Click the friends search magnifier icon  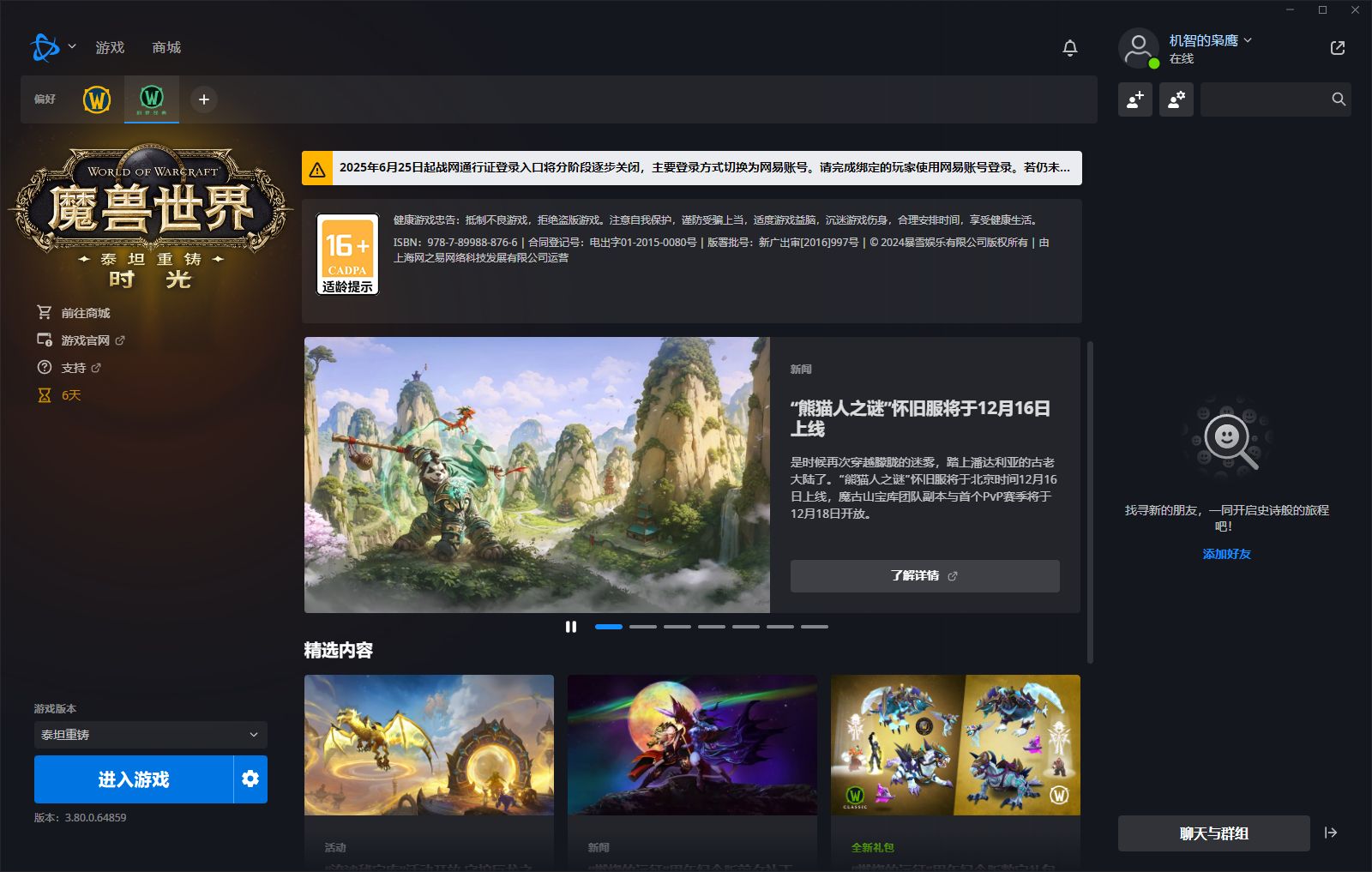coord(1339,99)
